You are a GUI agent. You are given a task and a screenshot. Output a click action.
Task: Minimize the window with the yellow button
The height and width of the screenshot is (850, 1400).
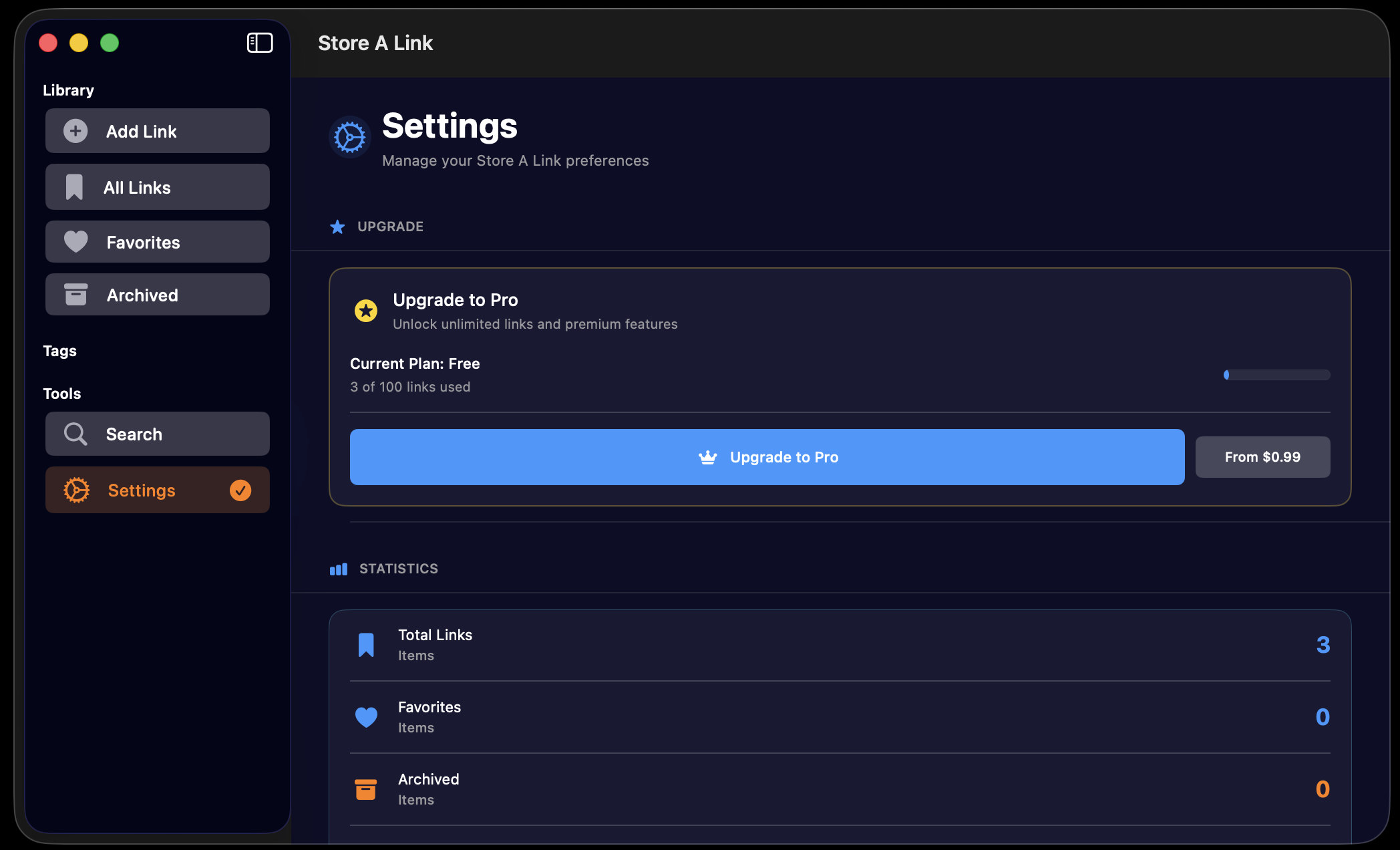click(79, 43)
